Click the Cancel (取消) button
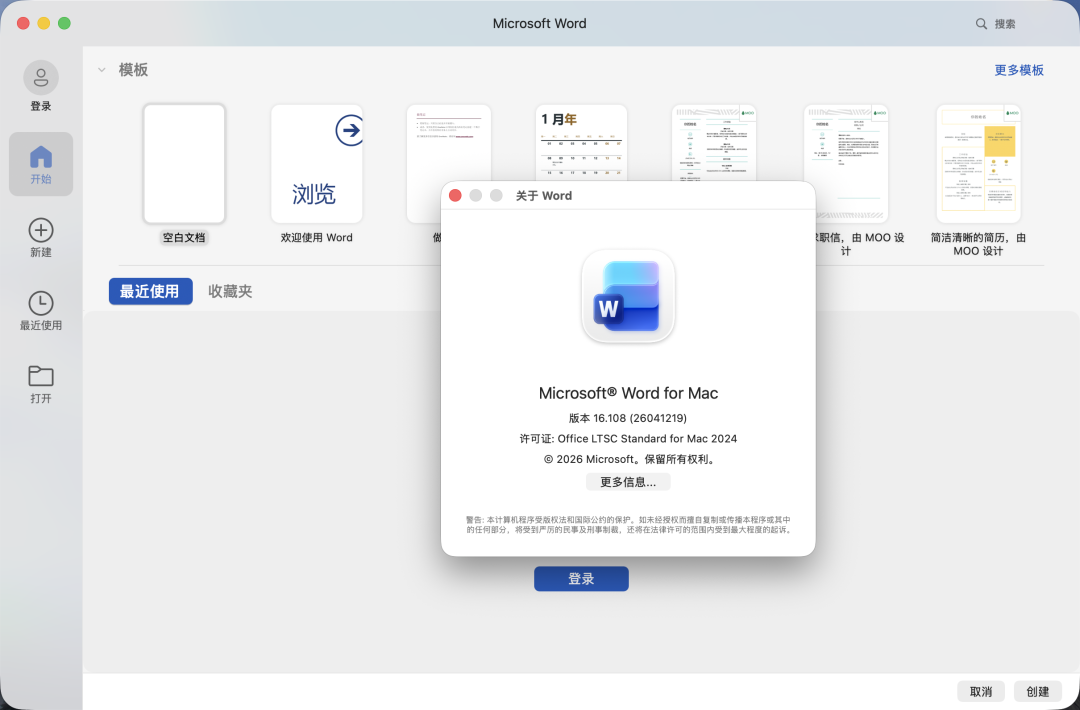 [981, 691]
